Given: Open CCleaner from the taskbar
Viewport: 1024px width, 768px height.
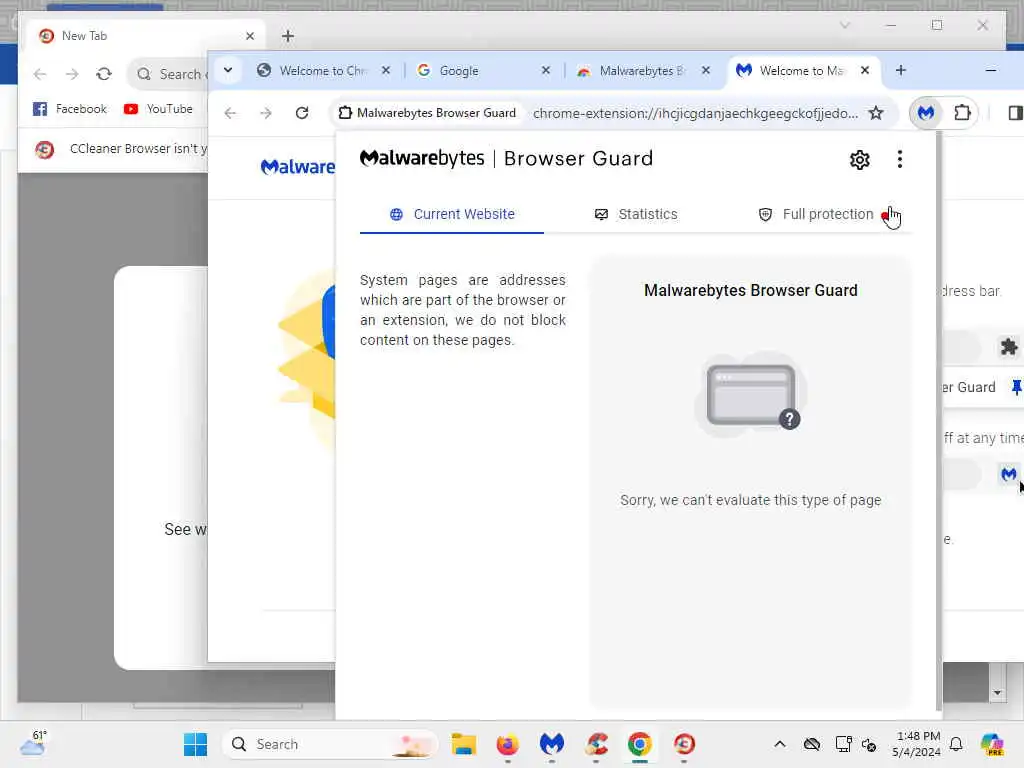Looking at the screenshot, I should click(596, 744).
